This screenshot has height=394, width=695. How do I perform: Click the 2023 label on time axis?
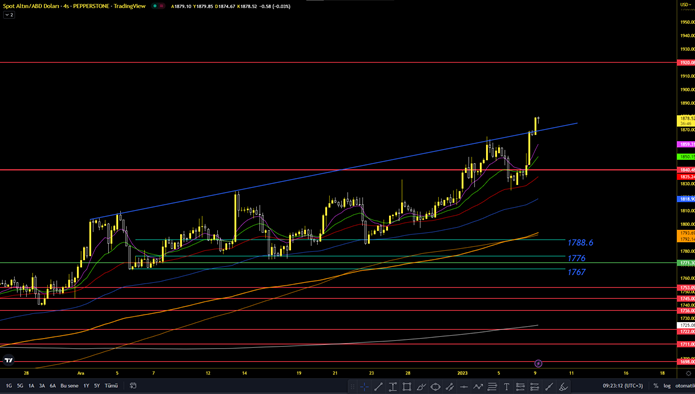coord(462,373)
